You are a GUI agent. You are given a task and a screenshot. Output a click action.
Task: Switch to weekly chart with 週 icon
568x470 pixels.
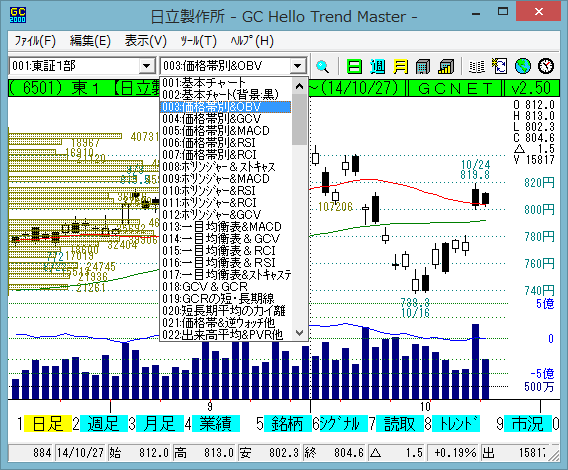[377, 66]
